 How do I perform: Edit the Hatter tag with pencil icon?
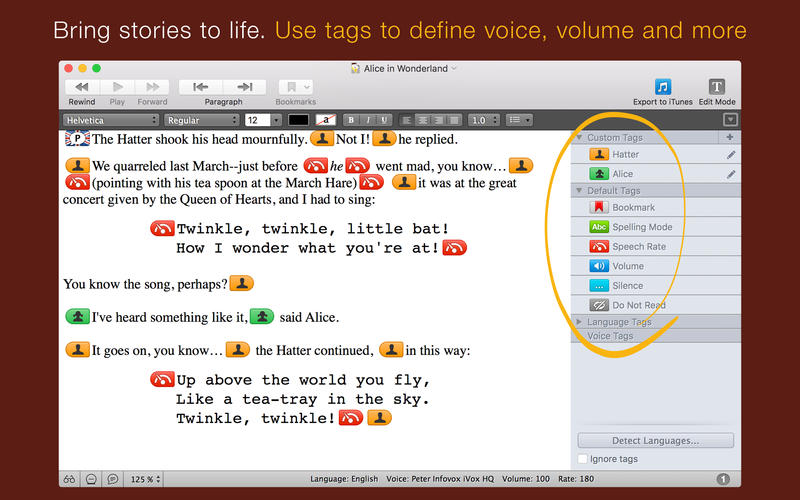[731, 155]
